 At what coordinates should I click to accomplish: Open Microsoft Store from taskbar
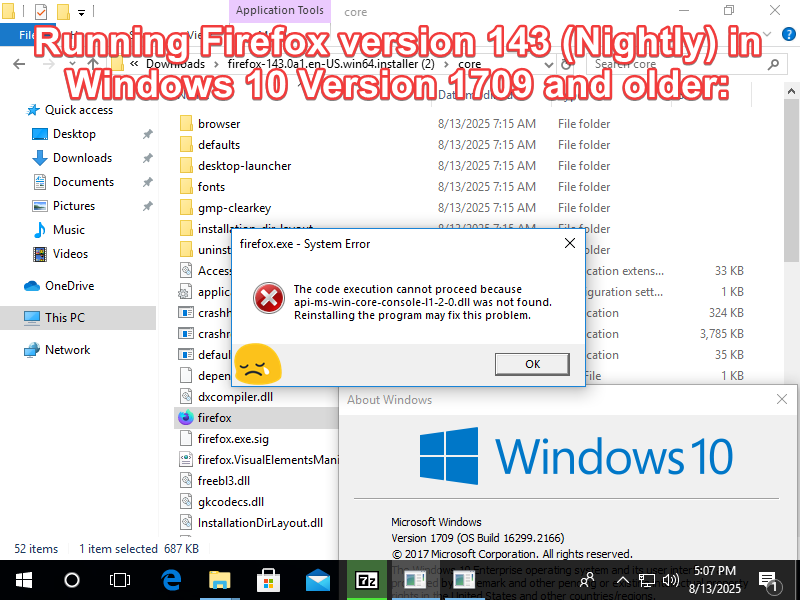(268, 580)
